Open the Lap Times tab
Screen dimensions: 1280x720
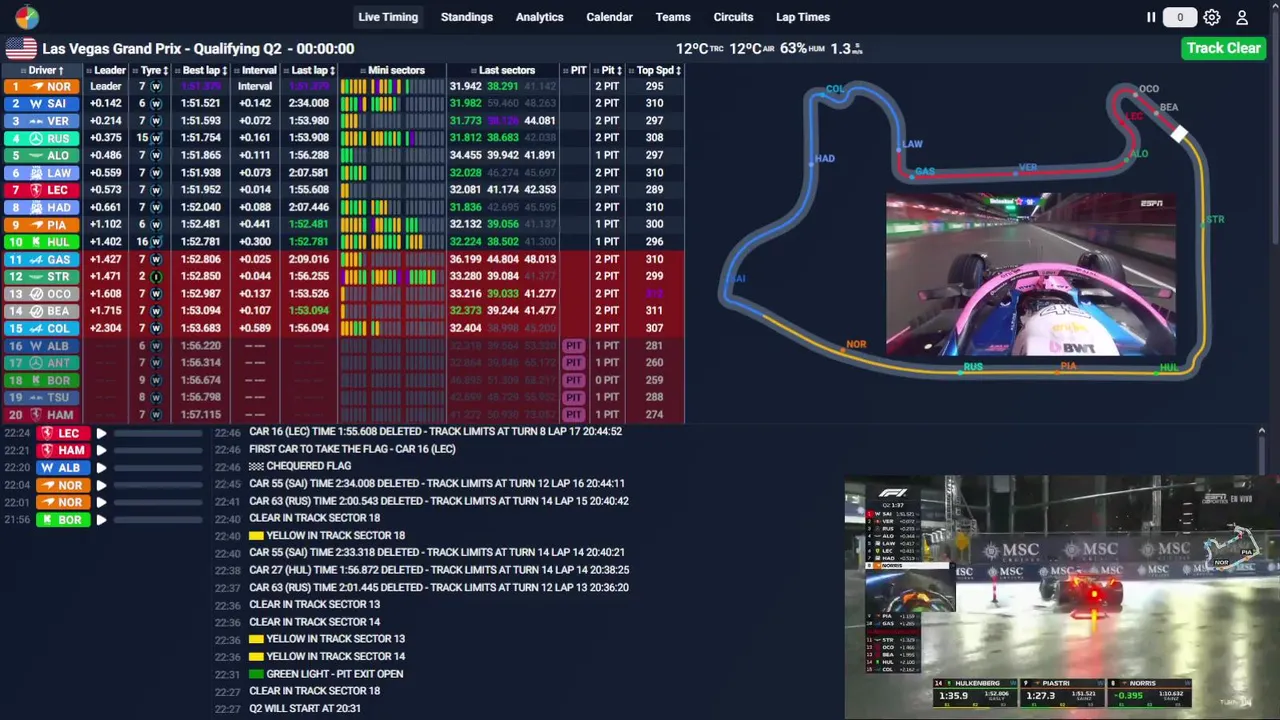[x=803, y=17]
